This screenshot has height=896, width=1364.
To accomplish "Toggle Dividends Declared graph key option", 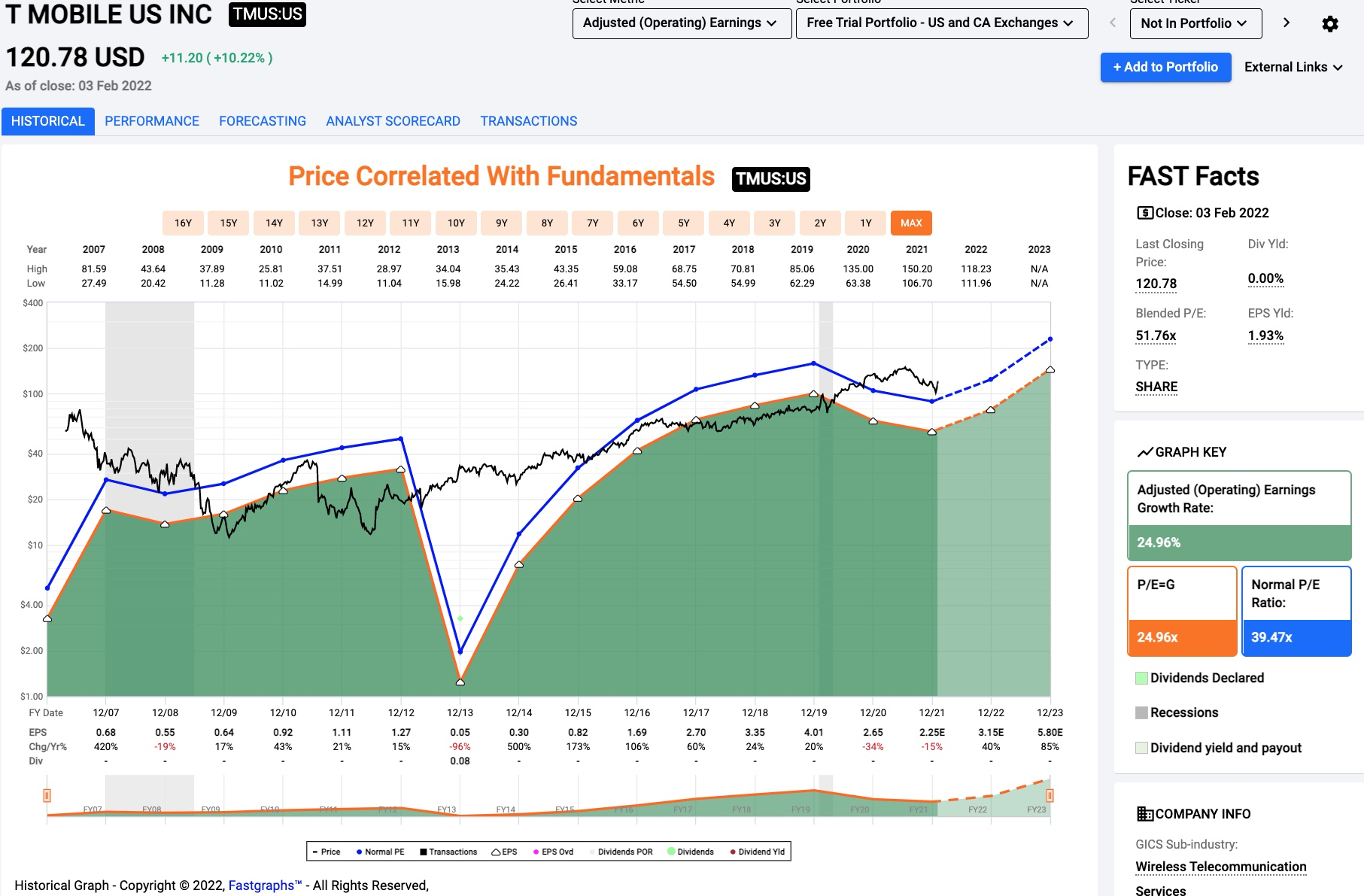I will coord(1199,678).
